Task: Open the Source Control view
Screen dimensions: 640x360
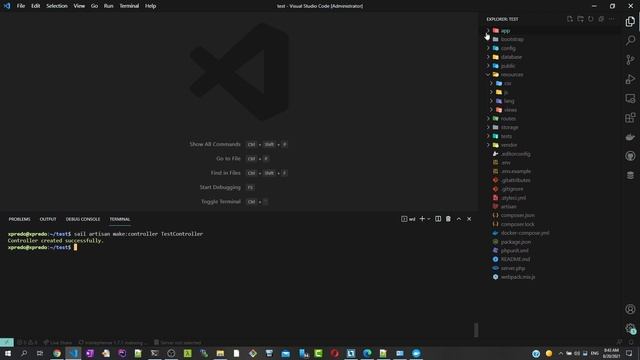Action: tap(630, 60)
